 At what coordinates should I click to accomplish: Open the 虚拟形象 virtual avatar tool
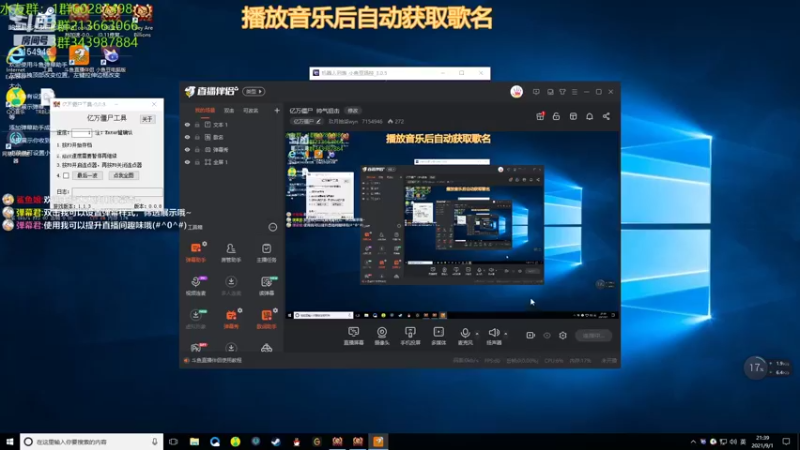tap(196, 318)
